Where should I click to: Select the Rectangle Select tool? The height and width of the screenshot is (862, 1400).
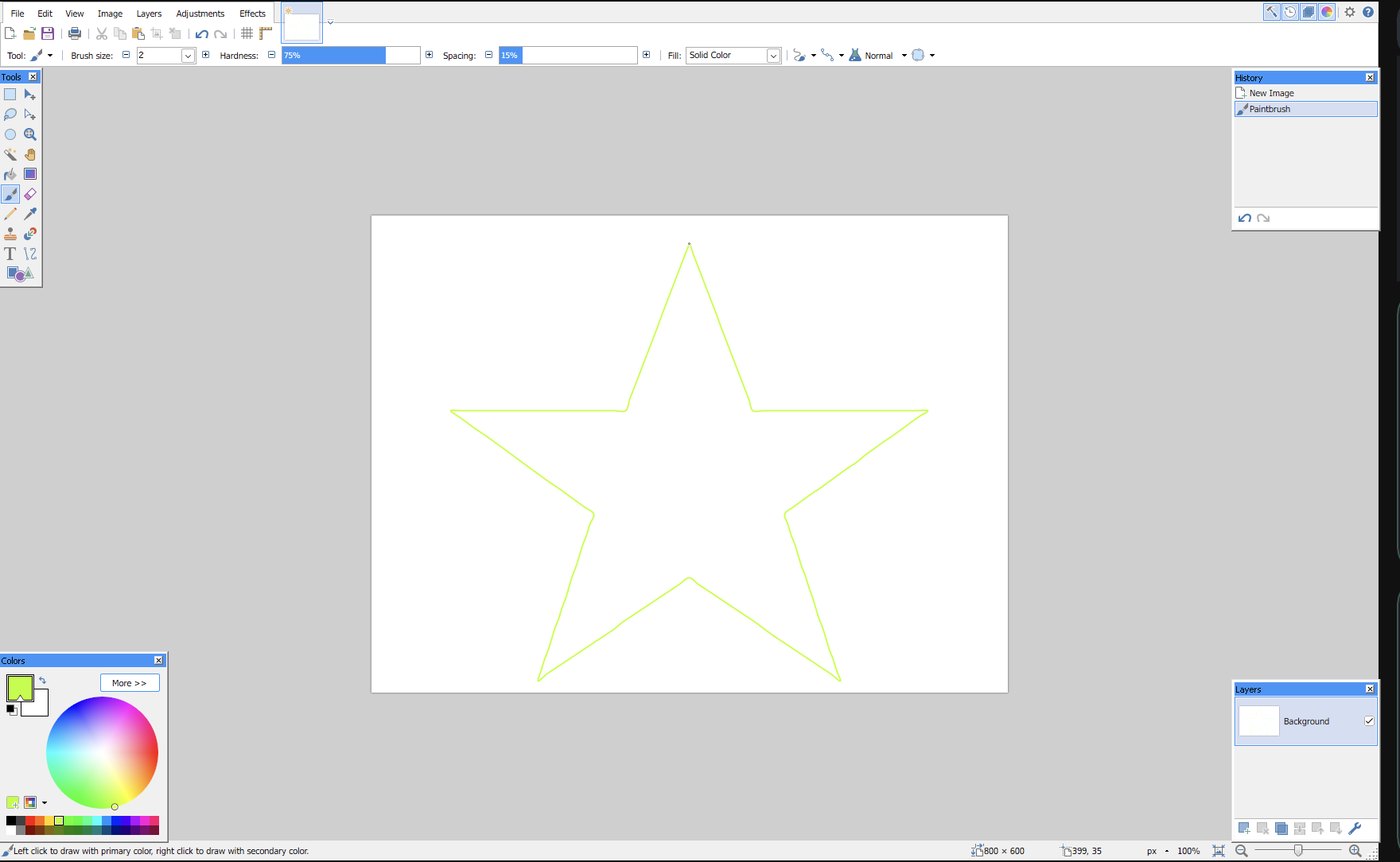[x=10, y=94]
